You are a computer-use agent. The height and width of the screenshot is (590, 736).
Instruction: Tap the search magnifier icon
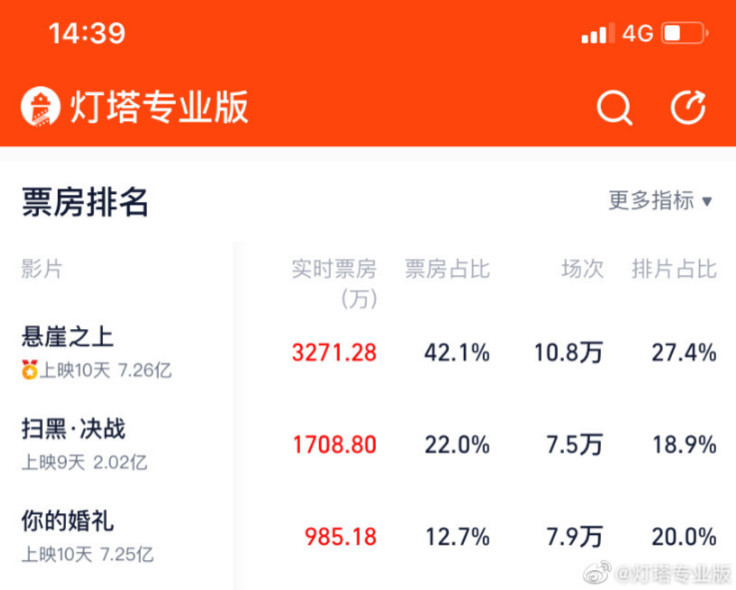pos(614,107)
